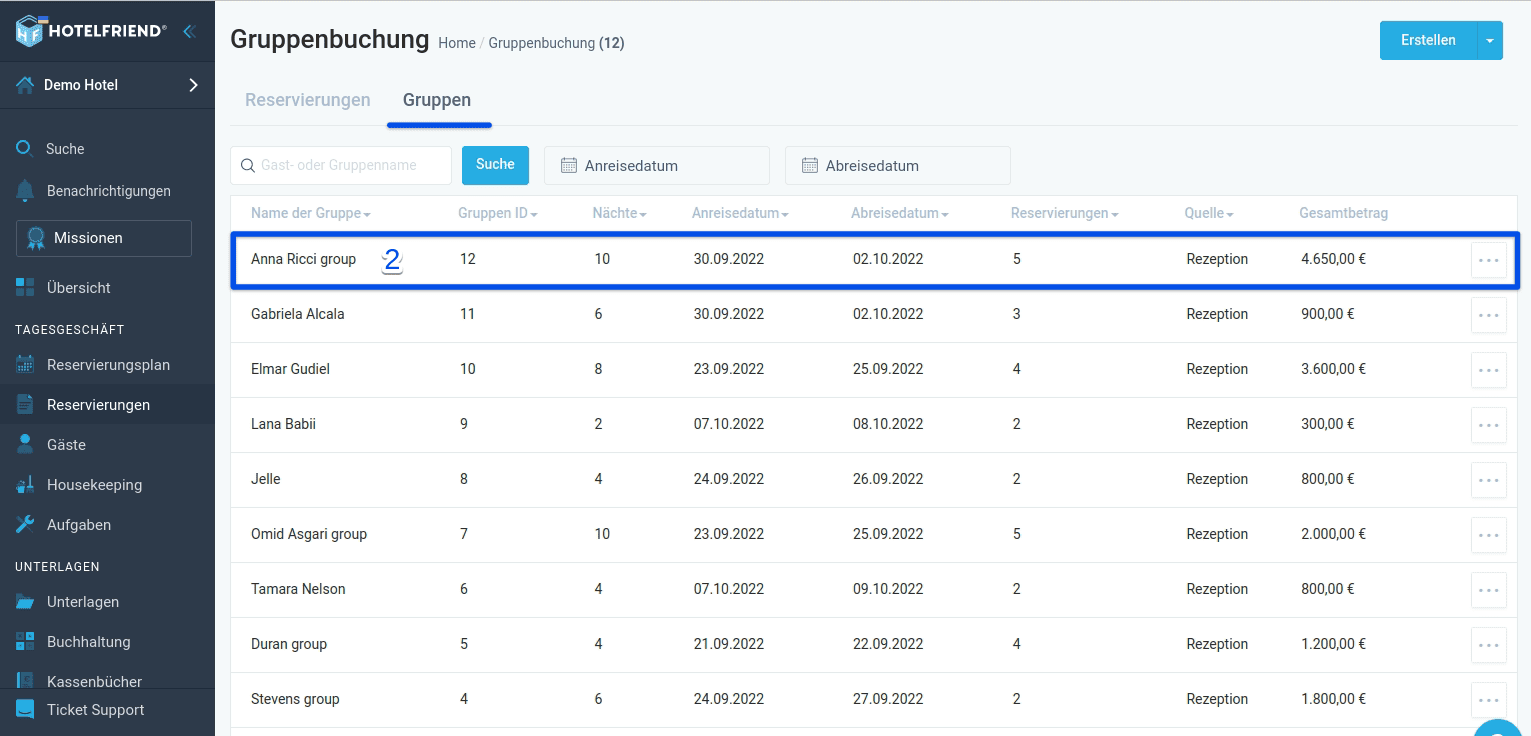Image resolution: width=1531 pixels, height=736 pixels.
Task: Click the Anna Ricci group name
Action: (x=303, y=259)
